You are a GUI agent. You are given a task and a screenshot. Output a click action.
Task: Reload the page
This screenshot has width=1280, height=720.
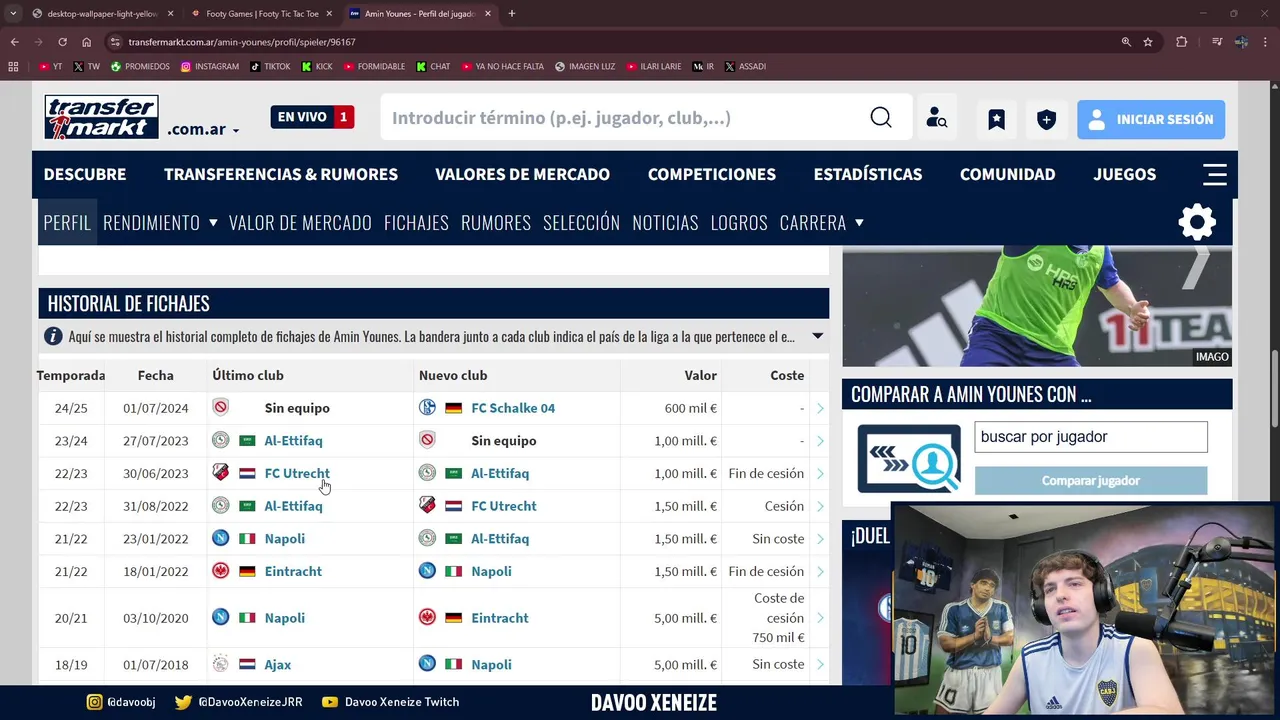pos(62,42)
